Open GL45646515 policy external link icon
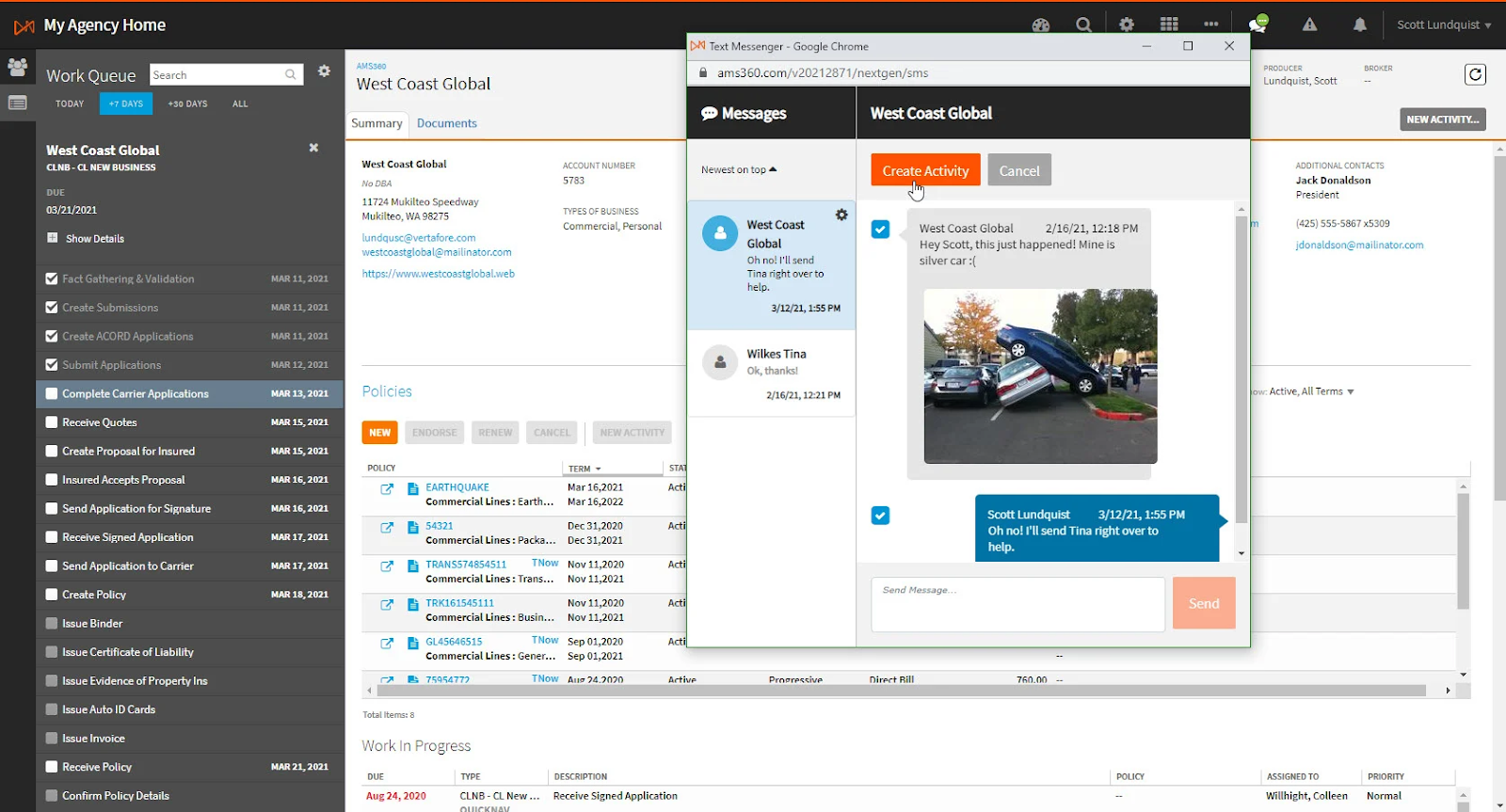The image size is (1506, 812). click(x=387, y=643)
